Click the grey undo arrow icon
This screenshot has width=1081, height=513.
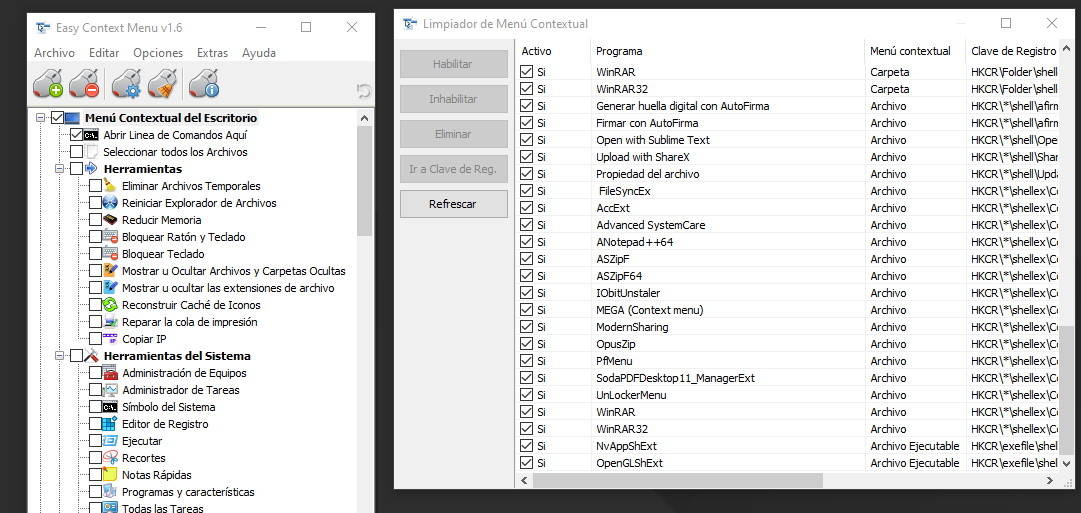click(x=363, y=91)
